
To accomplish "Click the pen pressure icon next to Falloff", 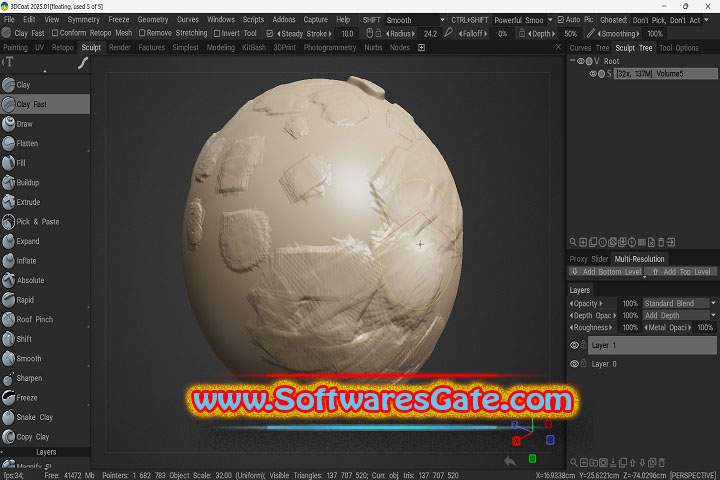I will [x=449, y=33].
